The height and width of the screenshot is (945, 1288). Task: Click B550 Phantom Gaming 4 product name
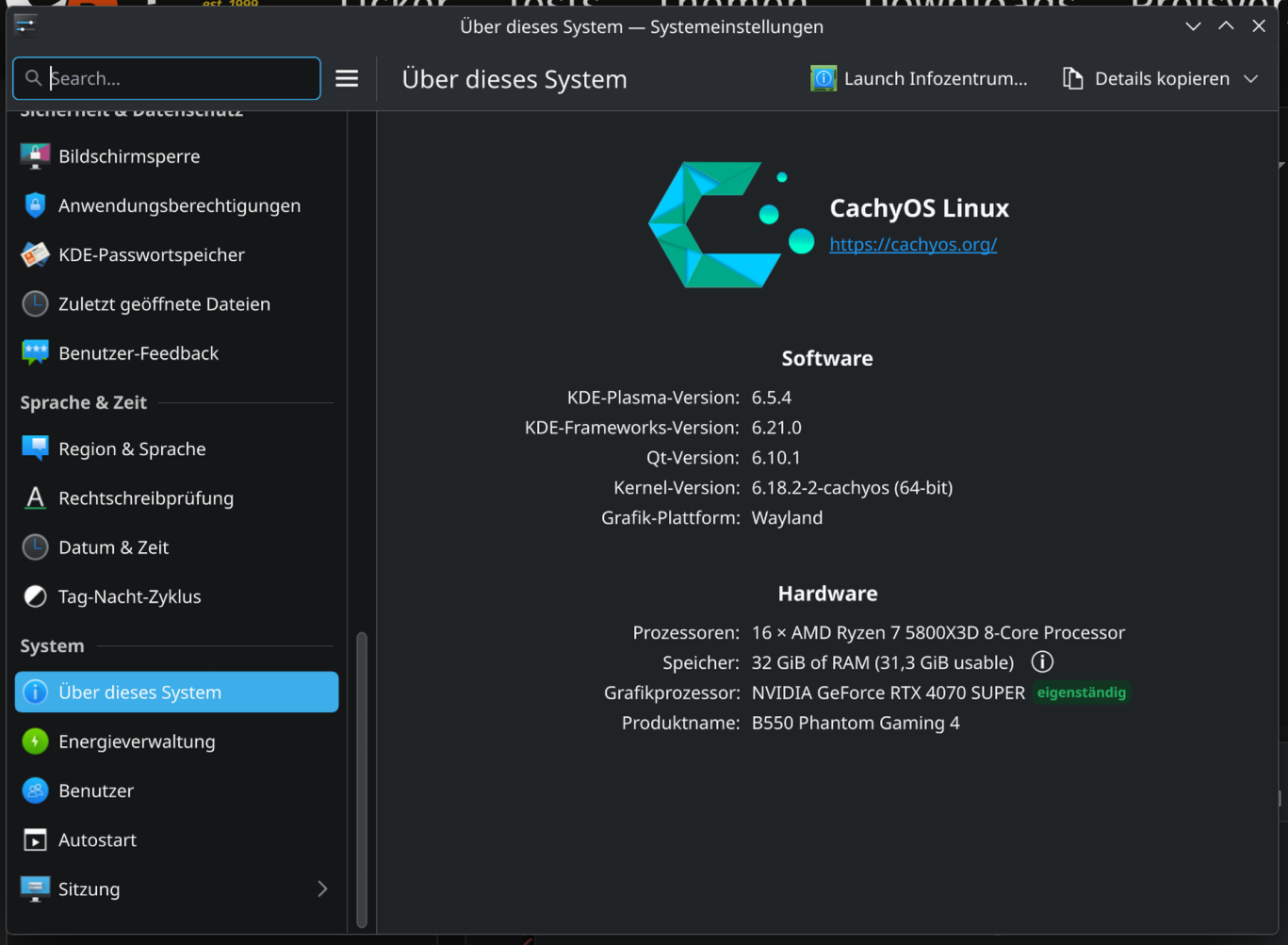click(x=856, y=723)
